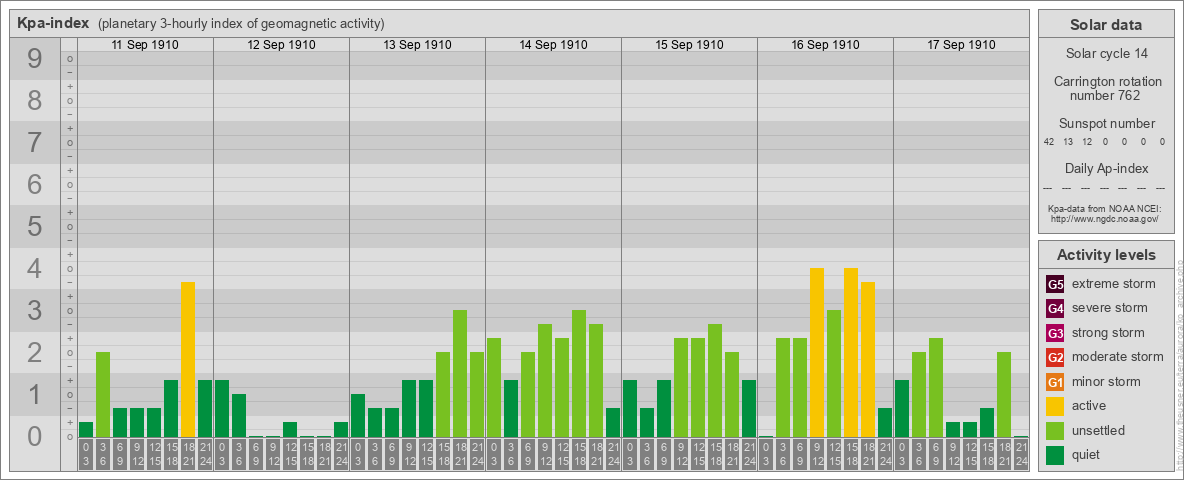Click Kp scale number 1

pyautogui.click(x=35, y=395)
